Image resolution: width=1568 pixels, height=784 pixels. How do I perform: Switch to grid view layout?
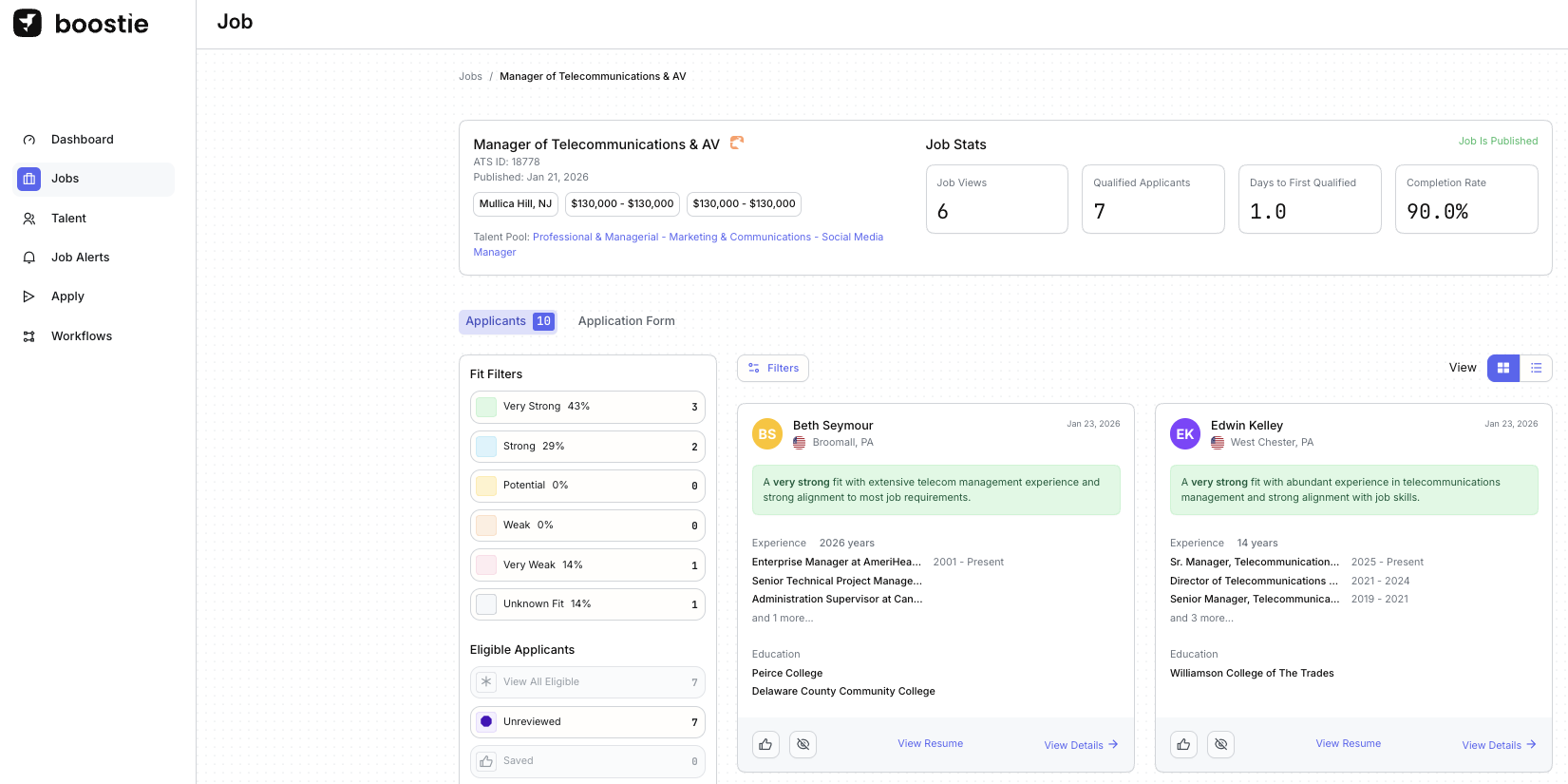point(1503,368)
